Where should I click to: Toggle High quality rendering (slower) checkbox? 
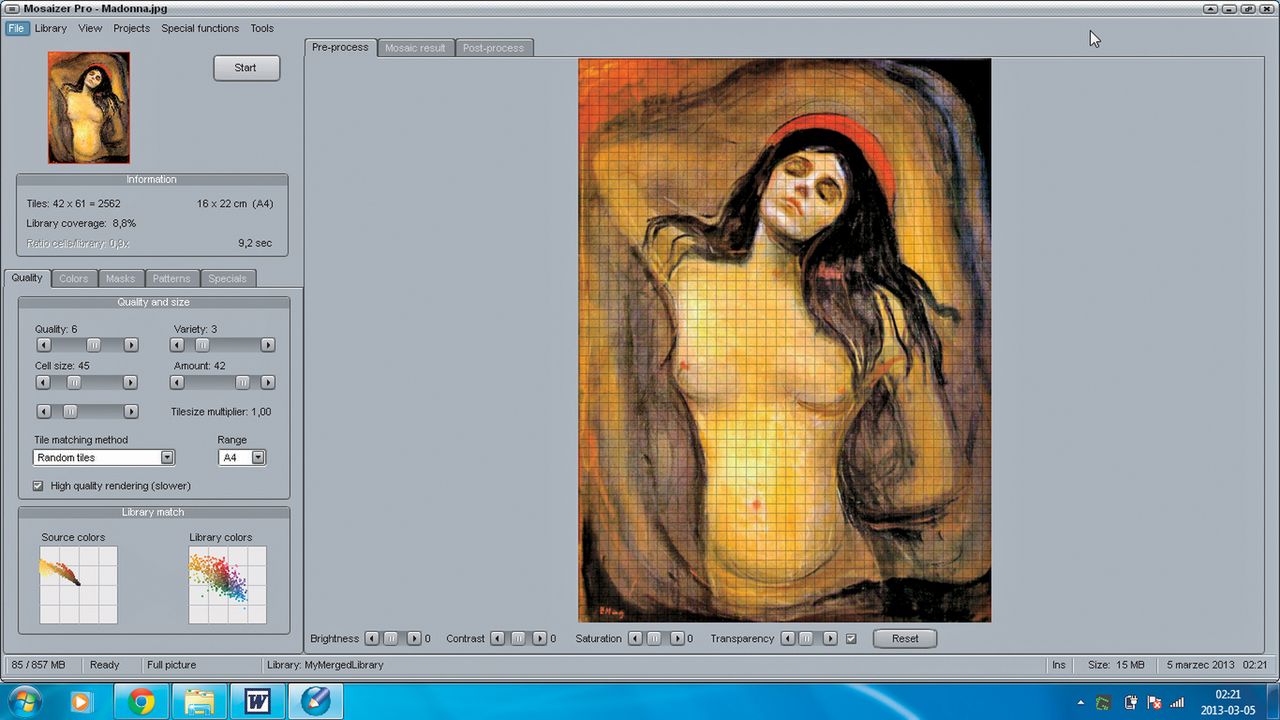(38, 486)
